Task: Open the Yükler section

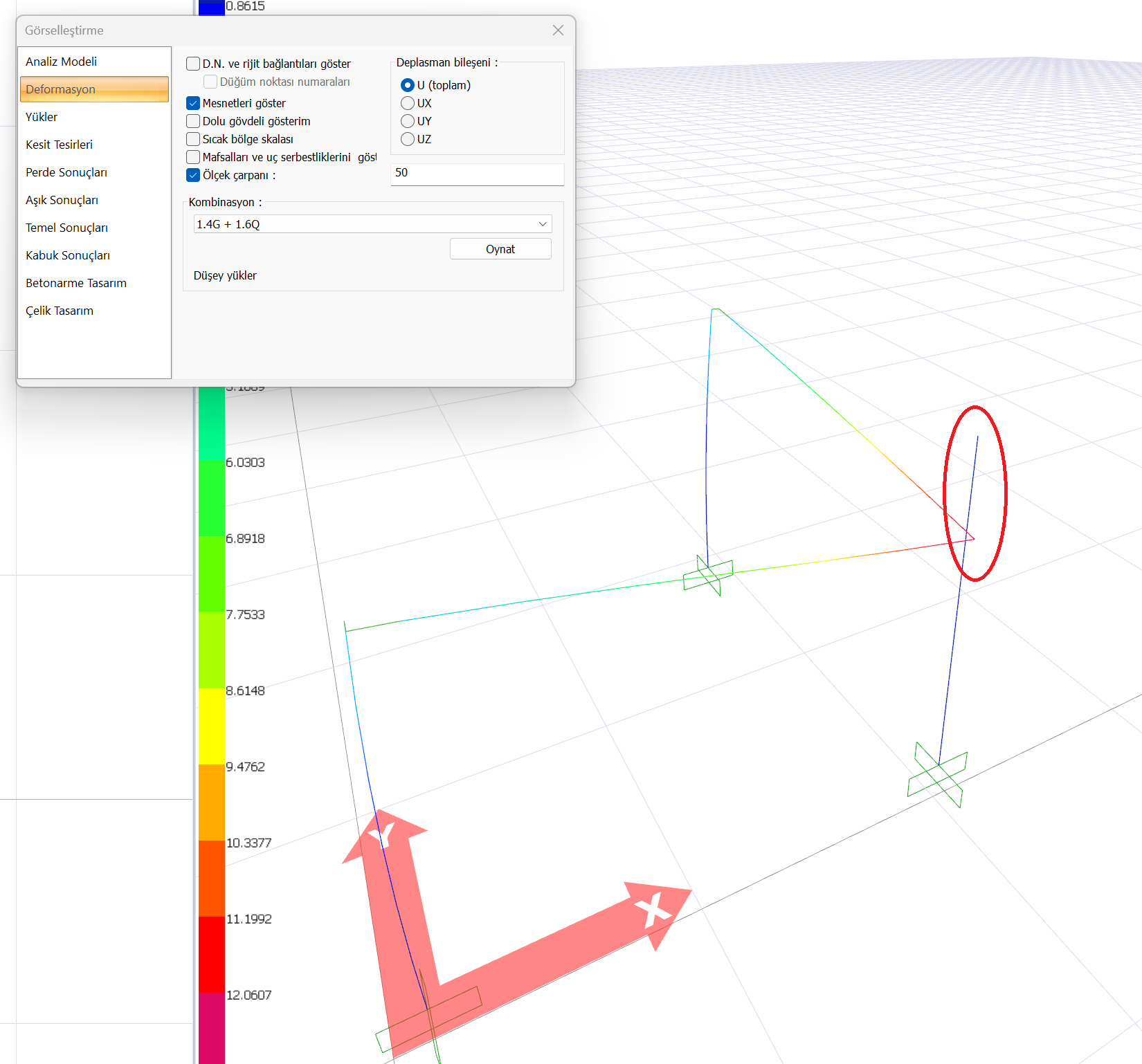Action: (x=42, y=117)
